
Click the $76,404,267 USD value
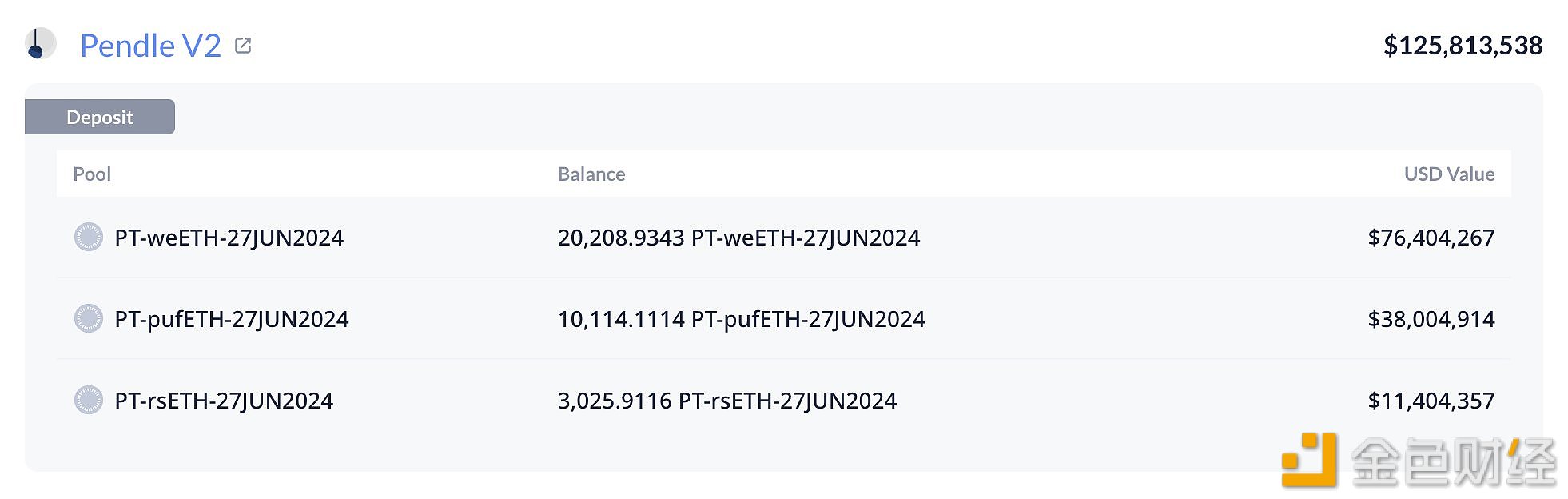(1431, 238)
